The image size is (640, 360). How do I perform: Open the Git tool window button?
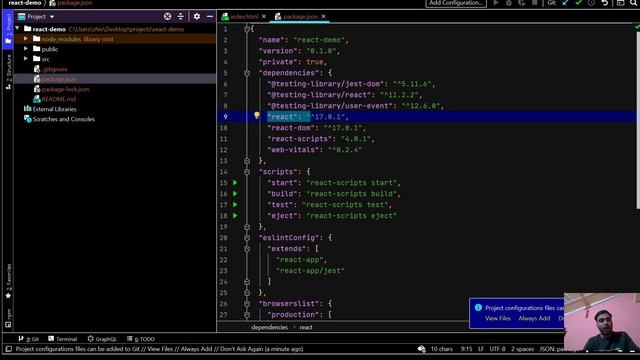coord(29,339)
